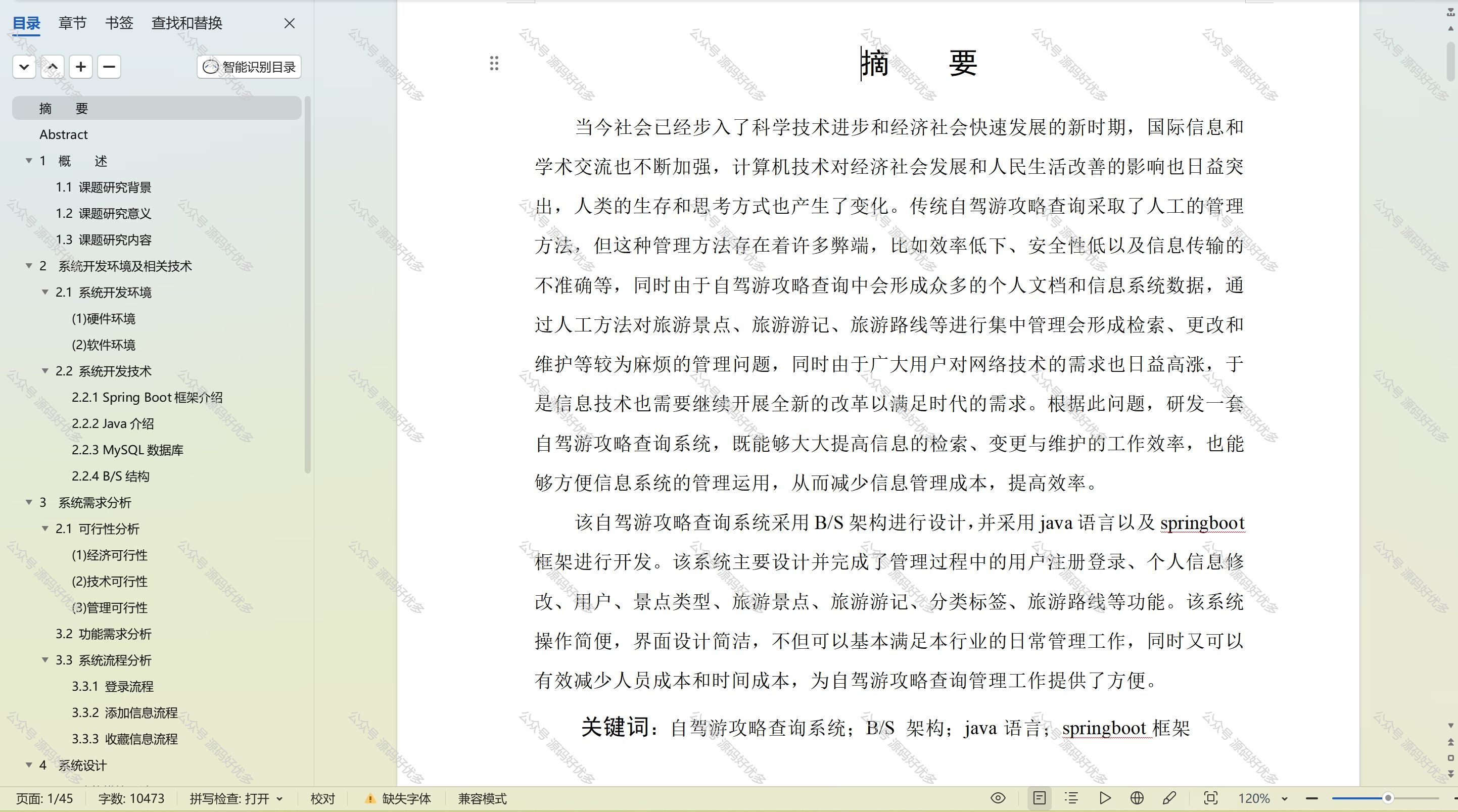The height and width of the screenshot is (812, 1458).
Task: Click the minus button in the outline toolbar
Action: pos(109,67)
